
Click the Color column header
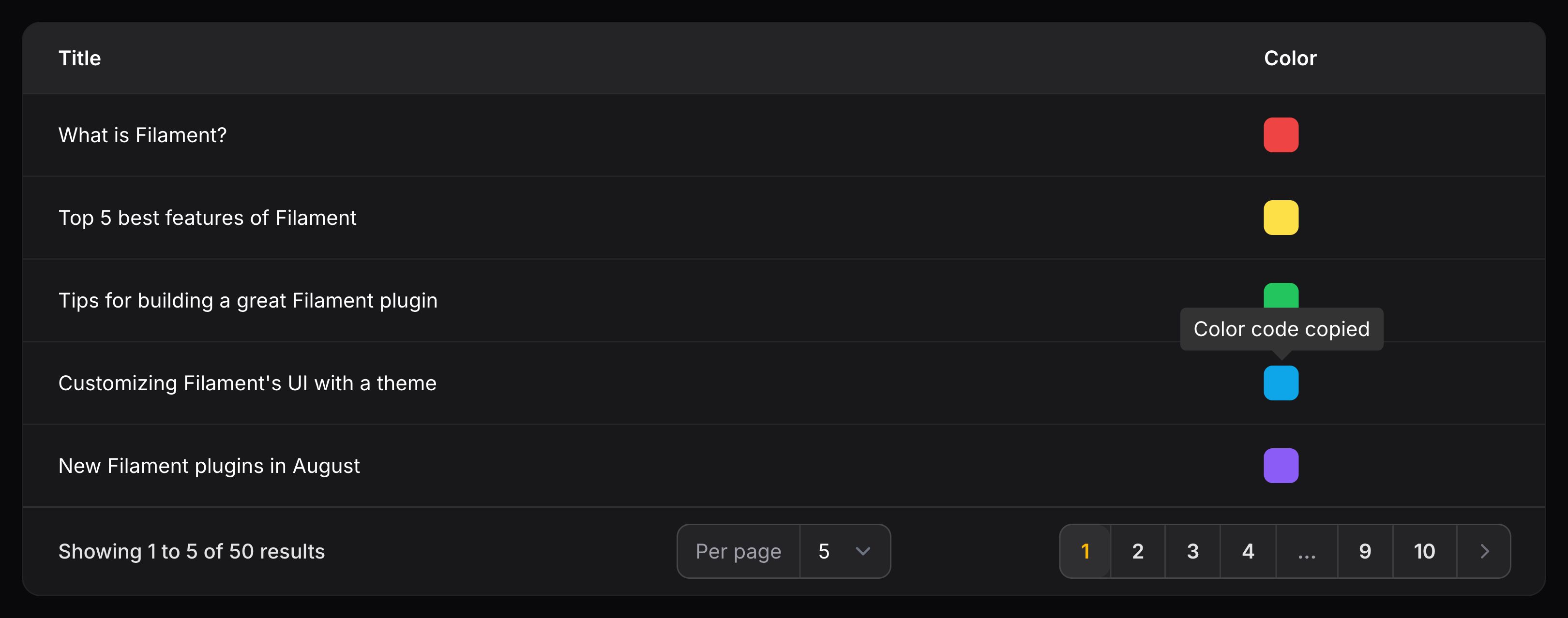coord(1290,59)
